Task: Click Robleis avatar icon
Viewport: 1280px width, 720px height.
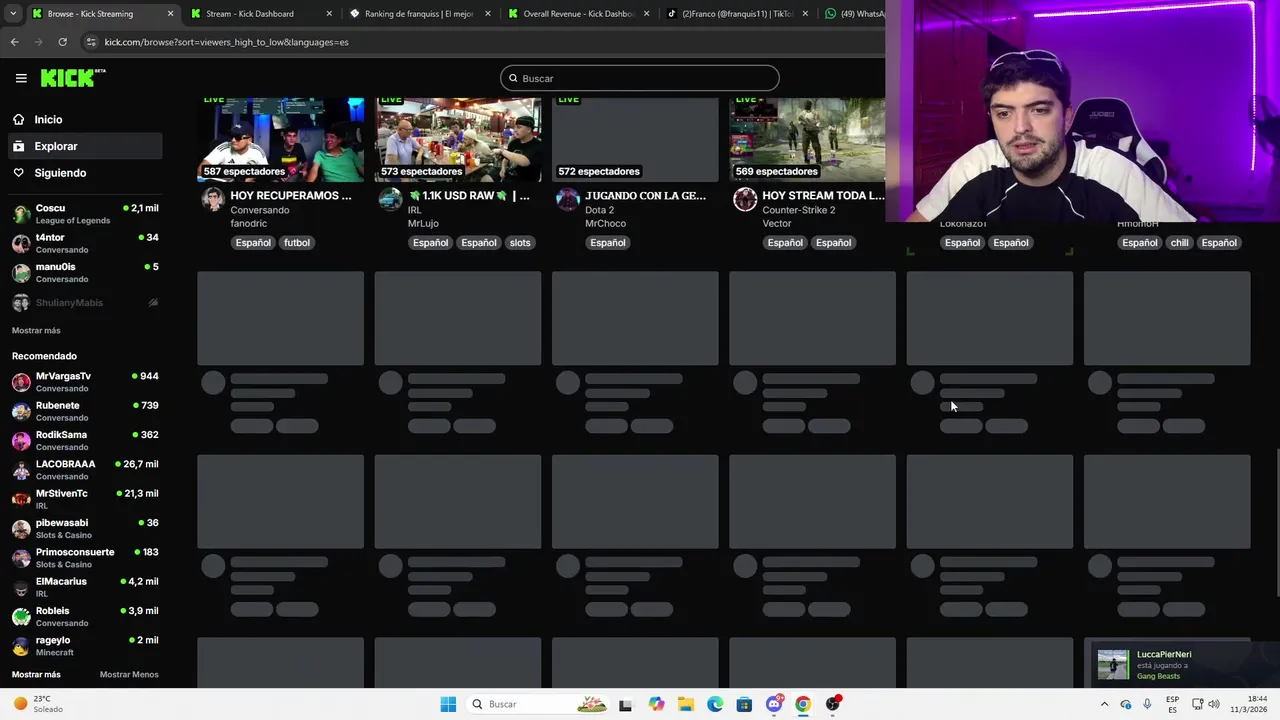Action: coord(21,617)
